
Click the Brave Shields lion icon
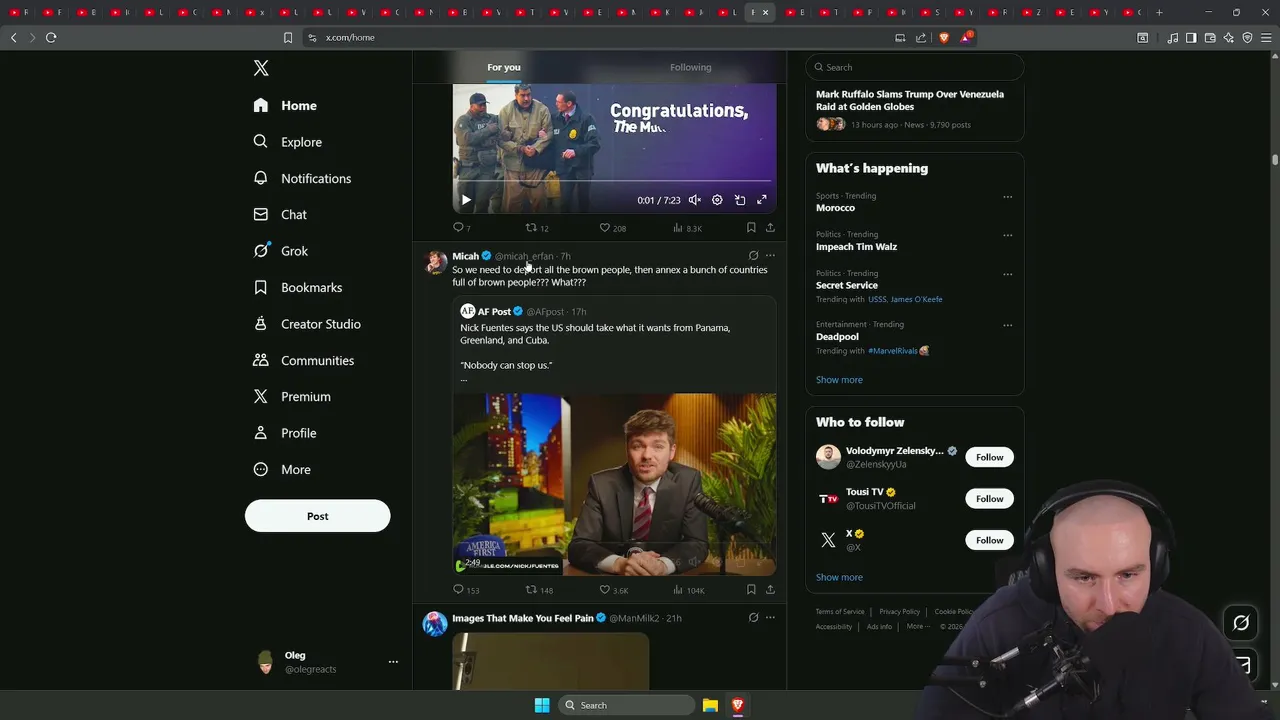coord(944,37)
